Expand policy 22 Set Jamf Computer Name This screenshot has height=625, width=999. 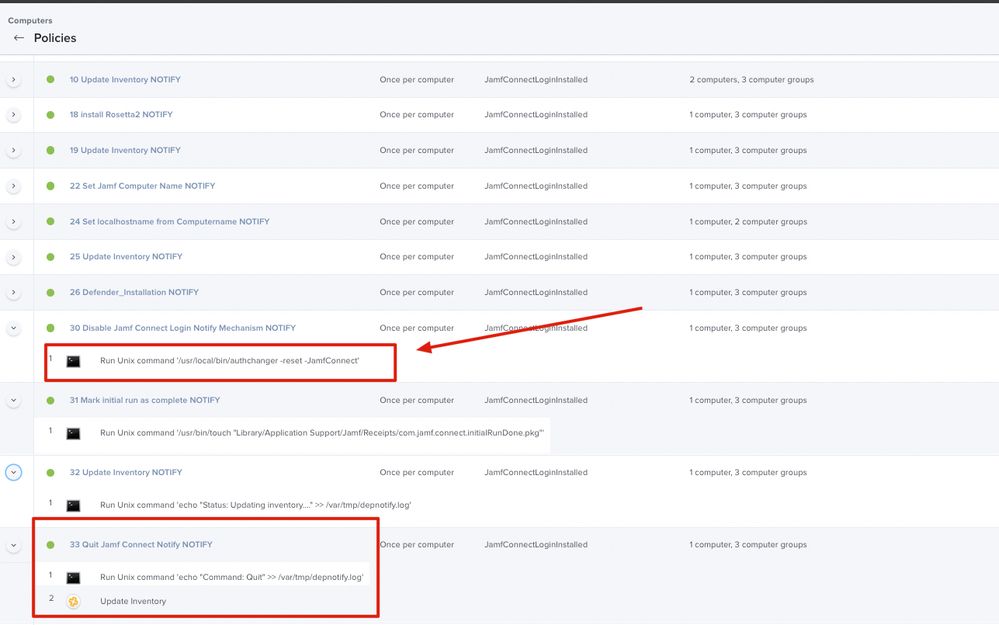click(13, 186)
